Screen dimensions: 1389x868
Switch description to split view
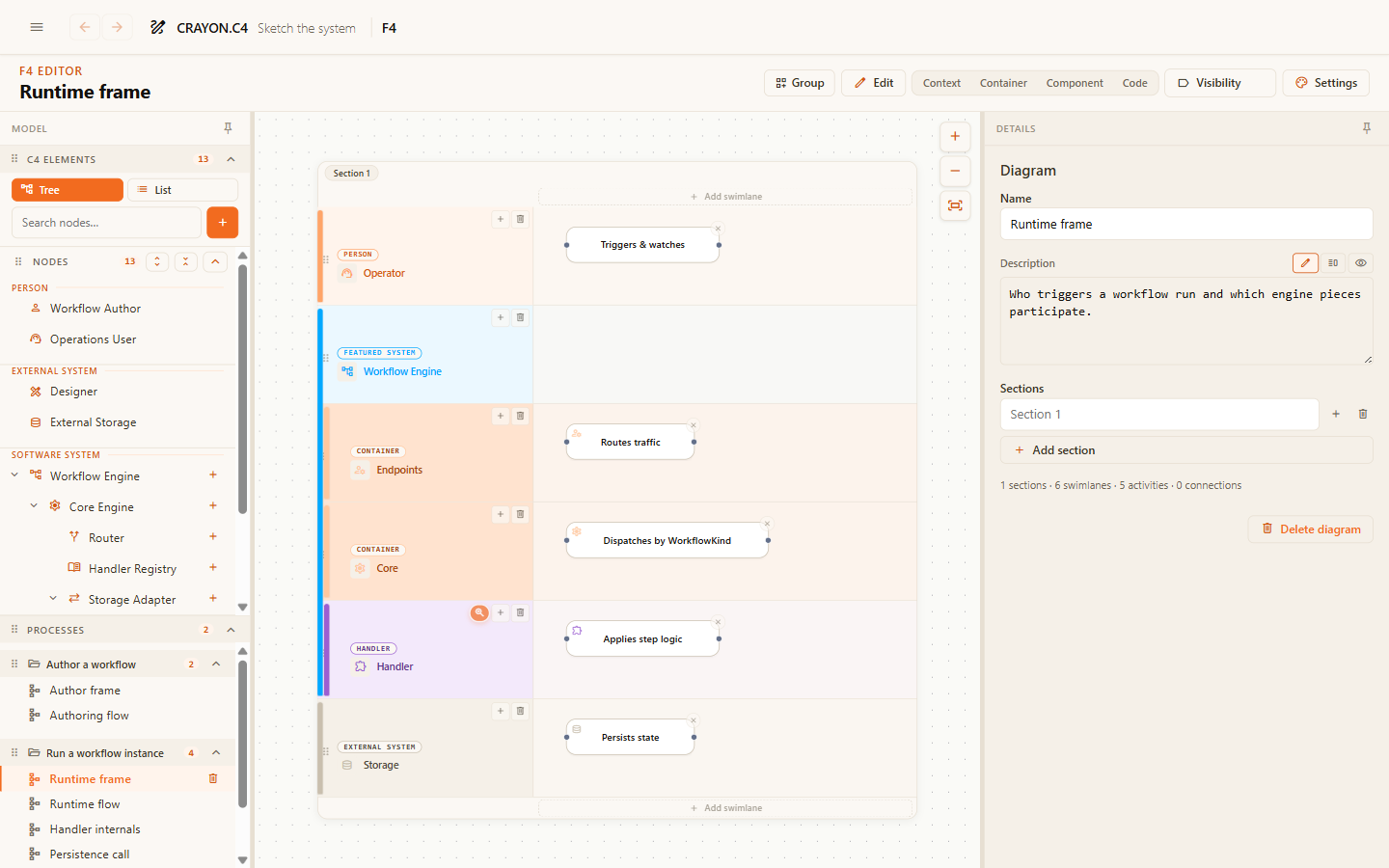pyautogui.click(x=1333, y=262)
